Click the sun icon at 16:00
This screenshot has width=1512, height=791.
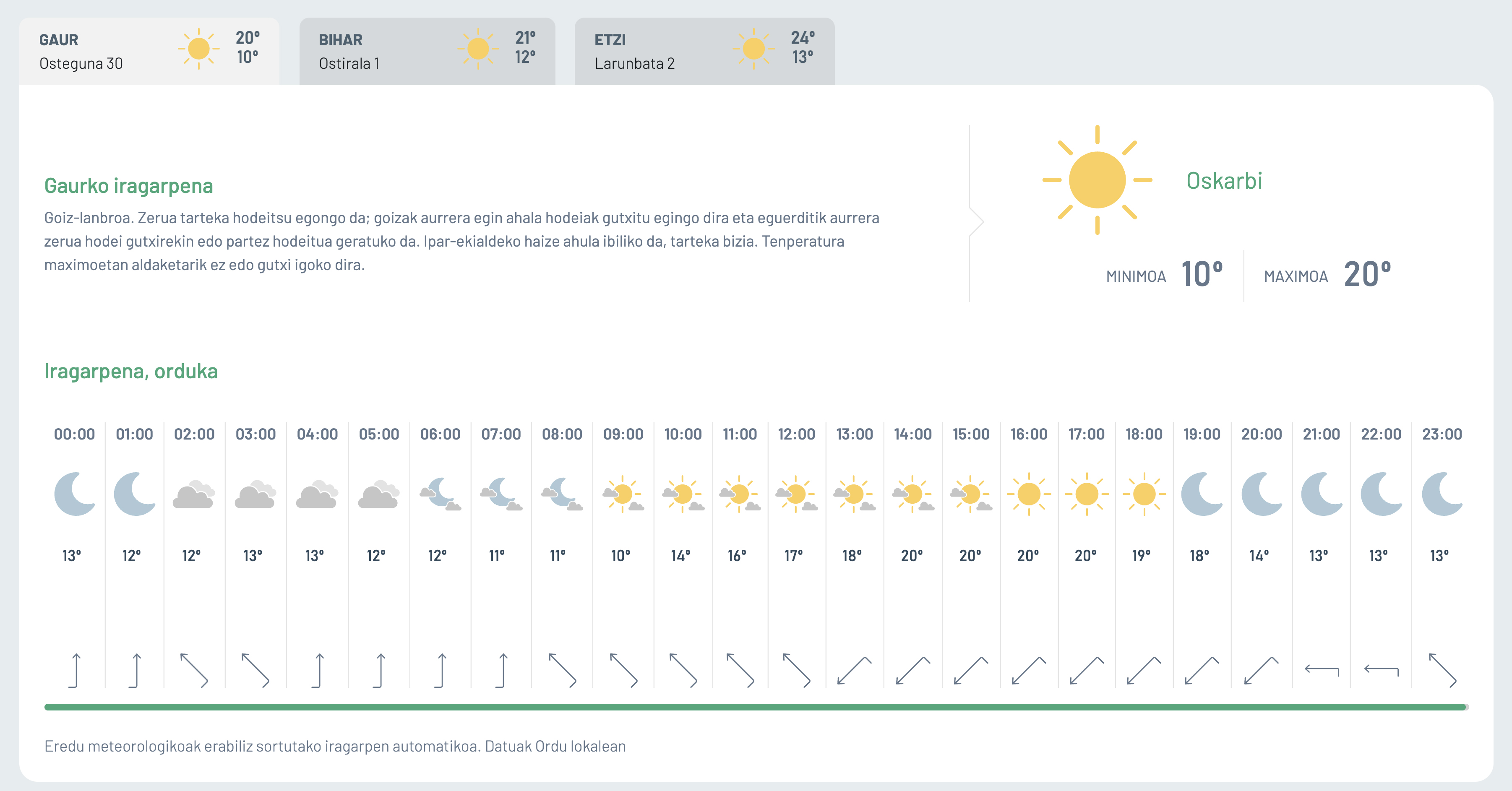[1029, 494]
